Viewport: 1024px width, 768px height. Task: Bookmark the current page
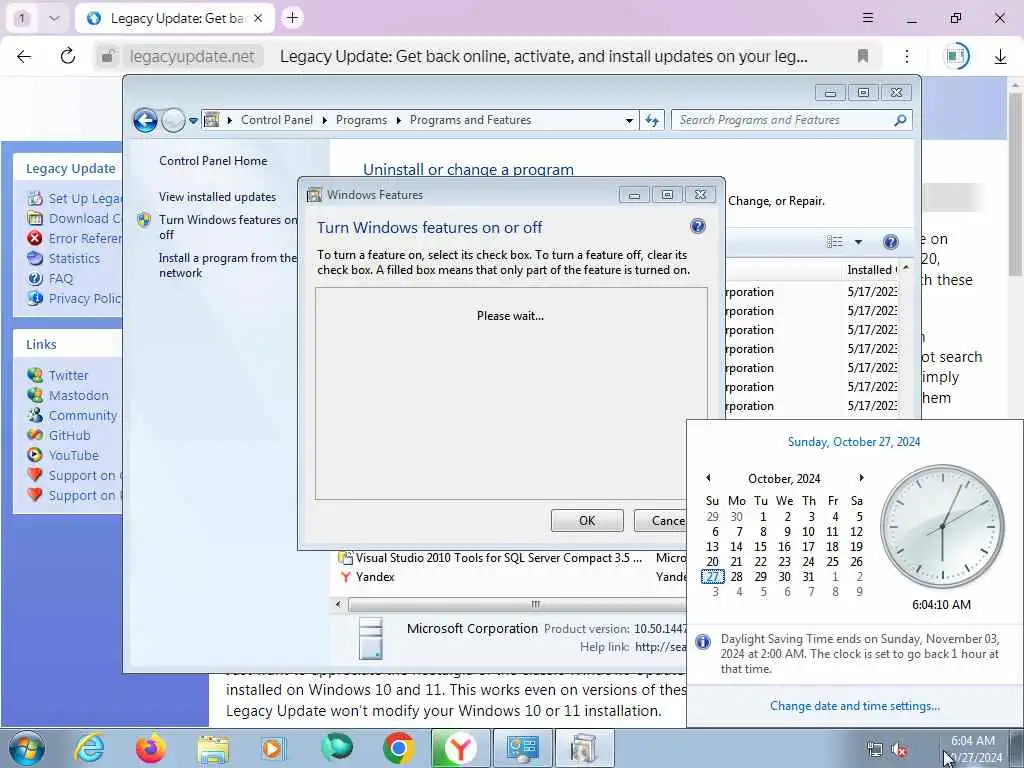(x=863, y=56)
